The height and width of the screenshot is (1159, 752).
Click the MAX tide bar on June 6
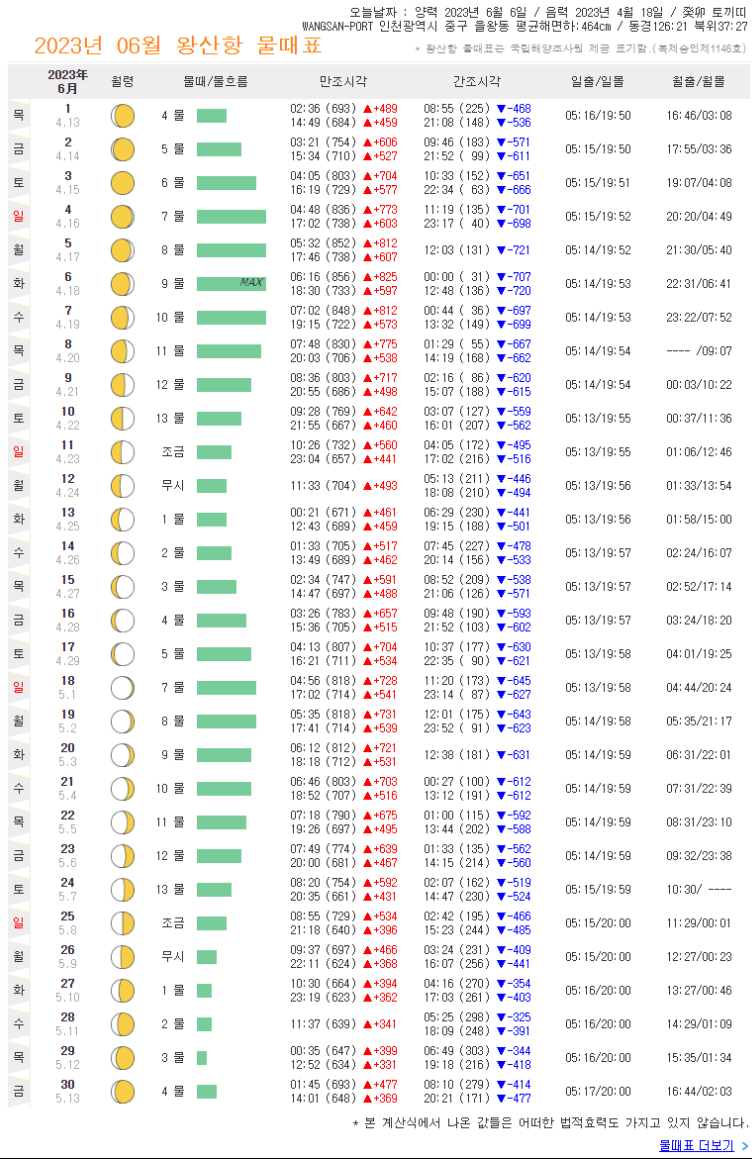point(231,284)
